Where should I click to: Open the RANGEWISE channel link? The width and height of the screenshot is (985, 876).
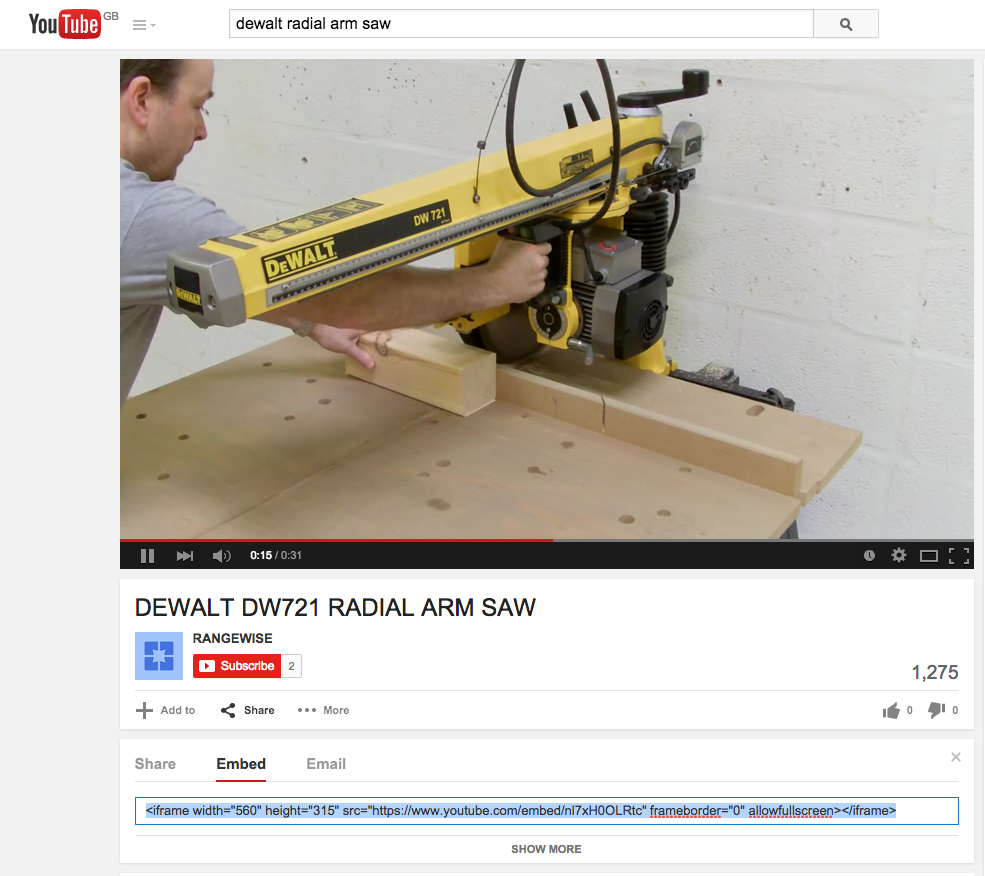(232, 638)
